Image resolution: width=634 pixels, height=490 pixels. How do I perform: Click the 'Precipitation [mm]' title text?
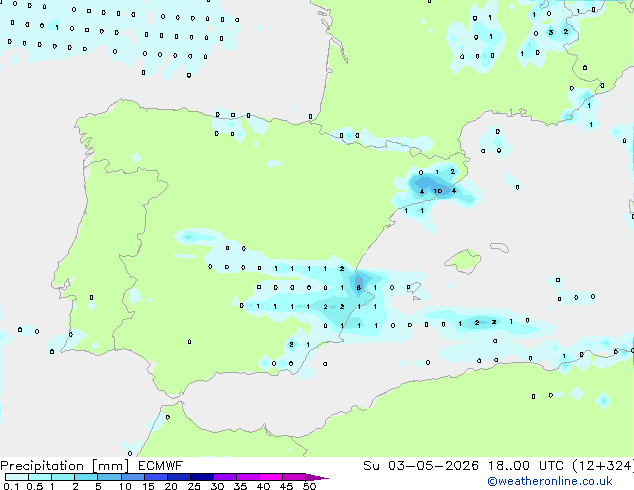point(65,466)
